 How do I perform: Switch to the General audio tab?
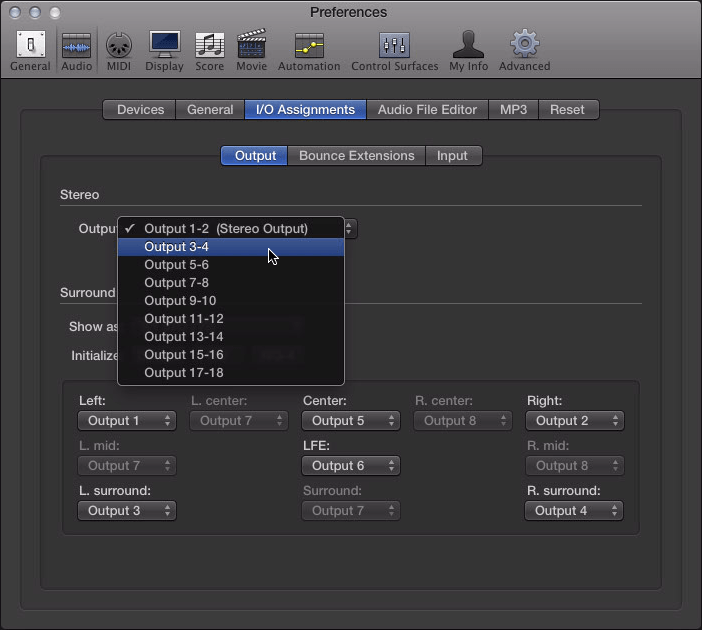pos(210,110)
